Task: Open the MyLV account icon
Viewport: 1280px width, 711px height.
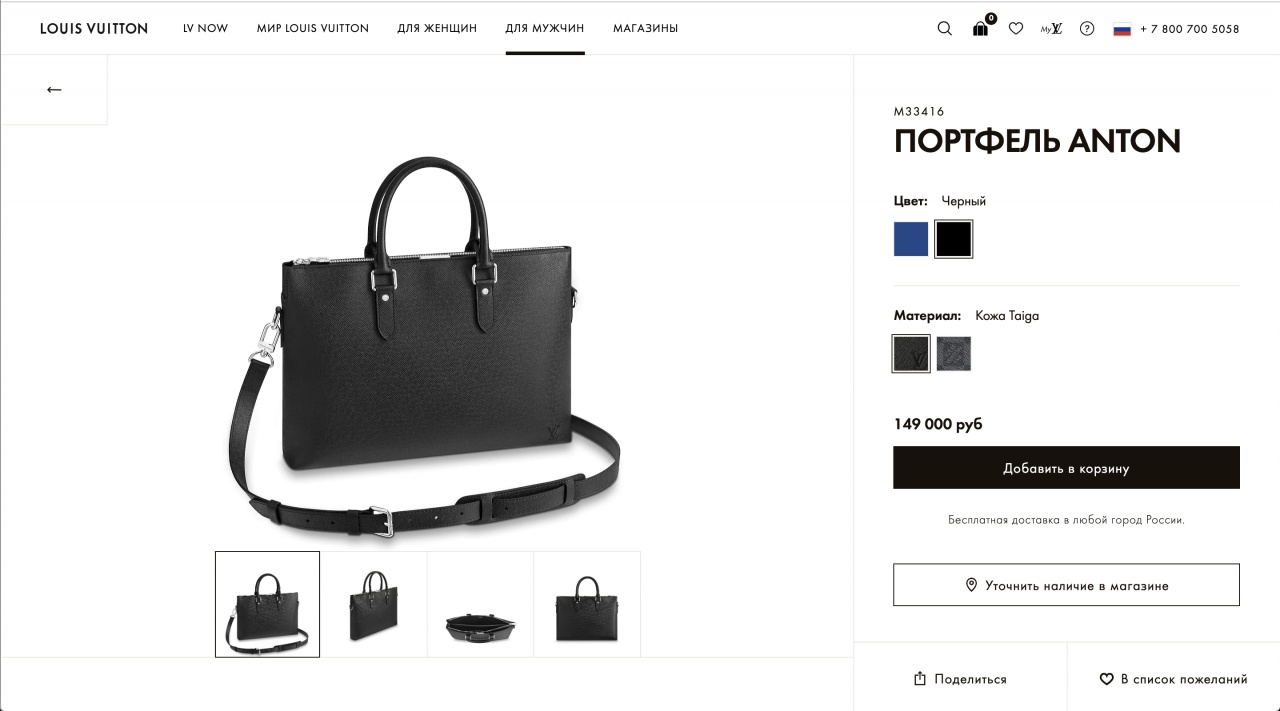Action: [1051, 29]
